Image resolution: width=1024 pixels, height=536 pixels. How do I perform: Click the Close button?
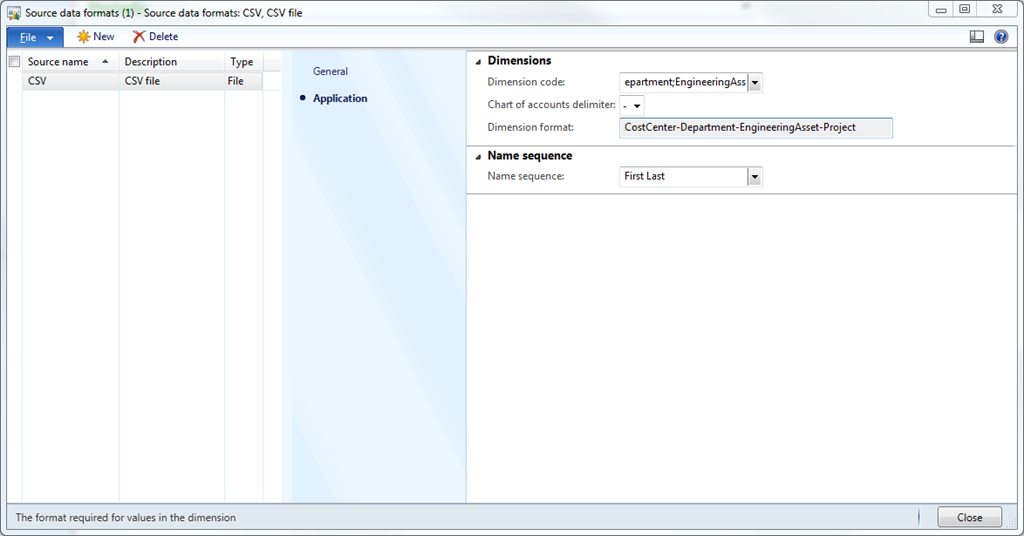[x=969, y=517]
